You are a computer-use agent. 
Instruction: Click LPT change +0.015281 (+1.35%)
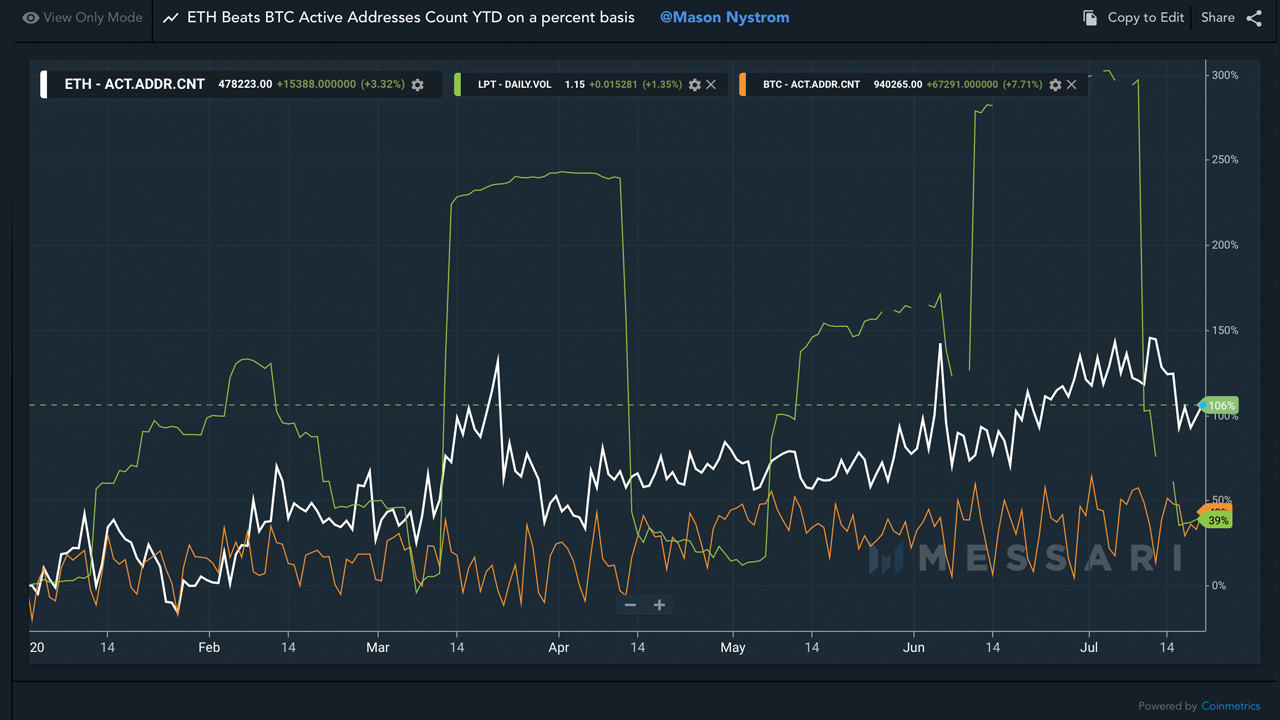point(635,85)
